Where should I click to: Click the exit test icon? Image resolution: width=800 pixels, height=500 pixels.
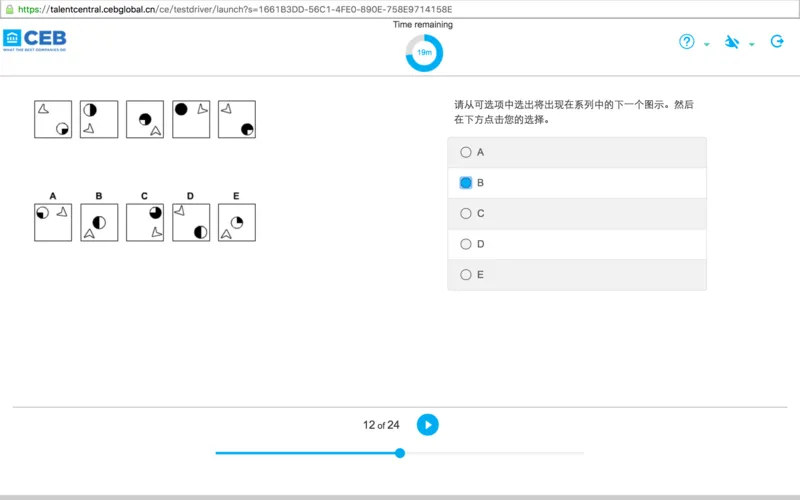click(777, 41)
